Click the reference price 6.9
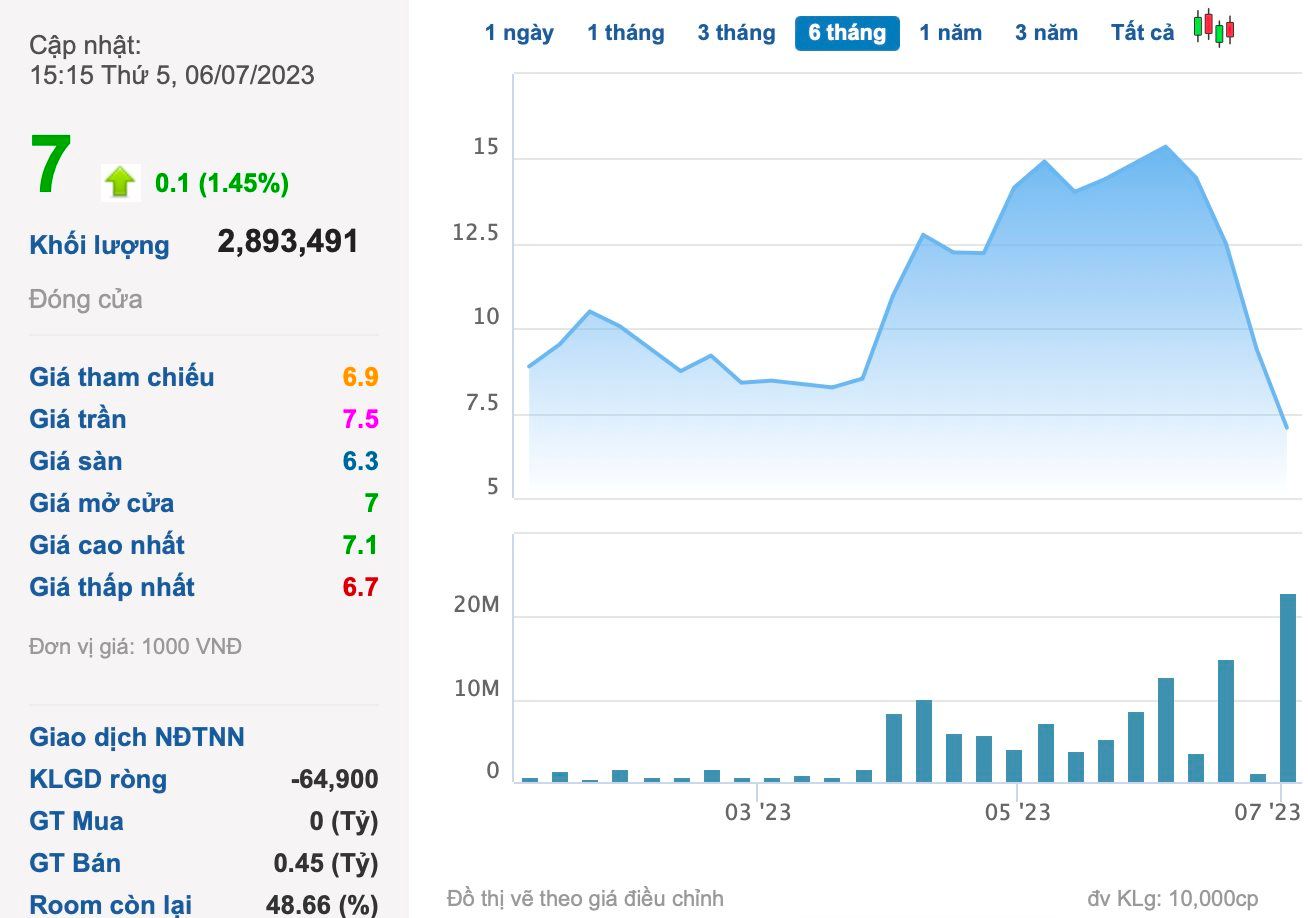The image size is (1308, 918). click(360, 377)
